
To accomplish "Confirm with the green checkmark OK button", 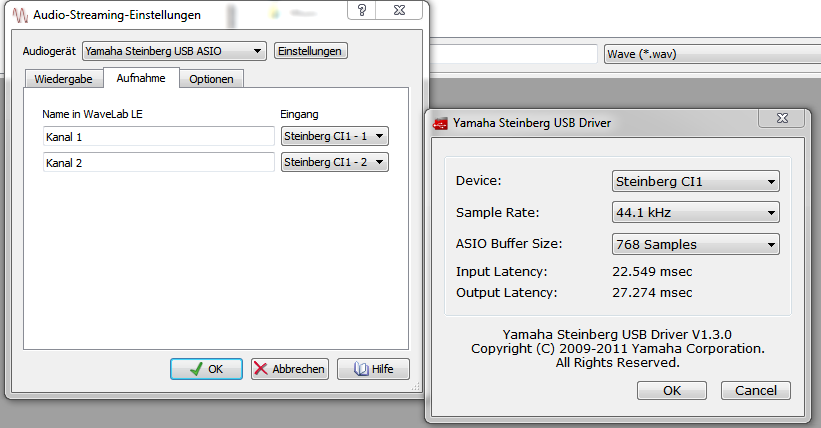I will (x=206, y=369).
